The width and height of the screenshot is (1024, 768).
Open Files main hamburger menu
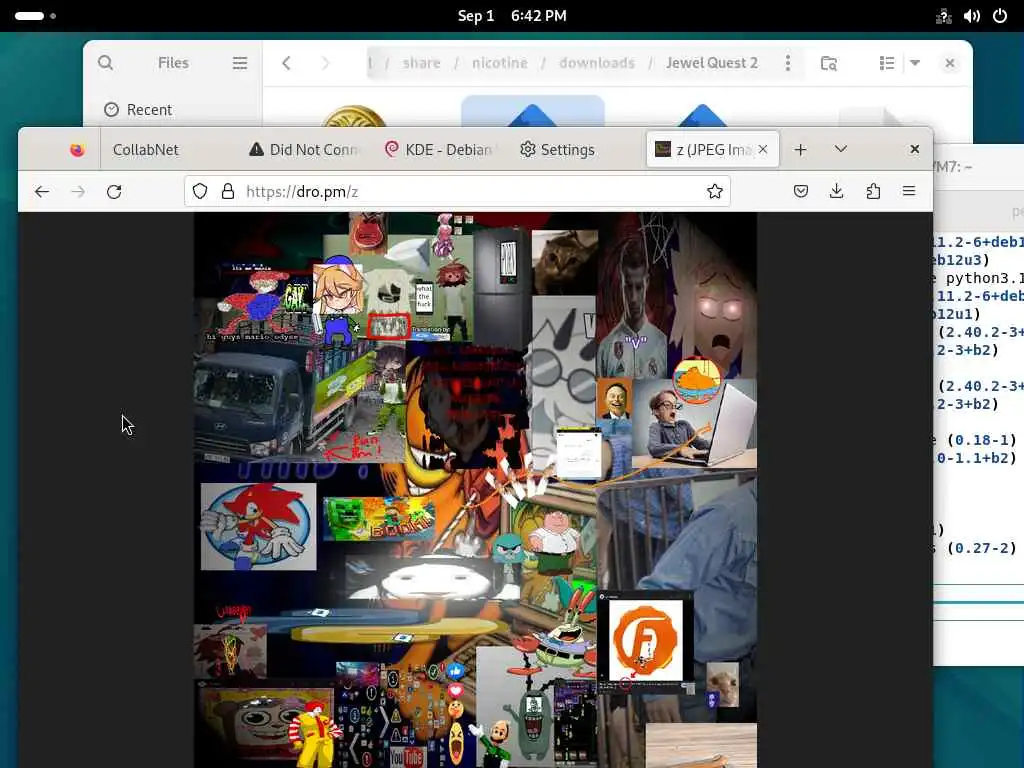pyautogui.click(x=240, y=63)
